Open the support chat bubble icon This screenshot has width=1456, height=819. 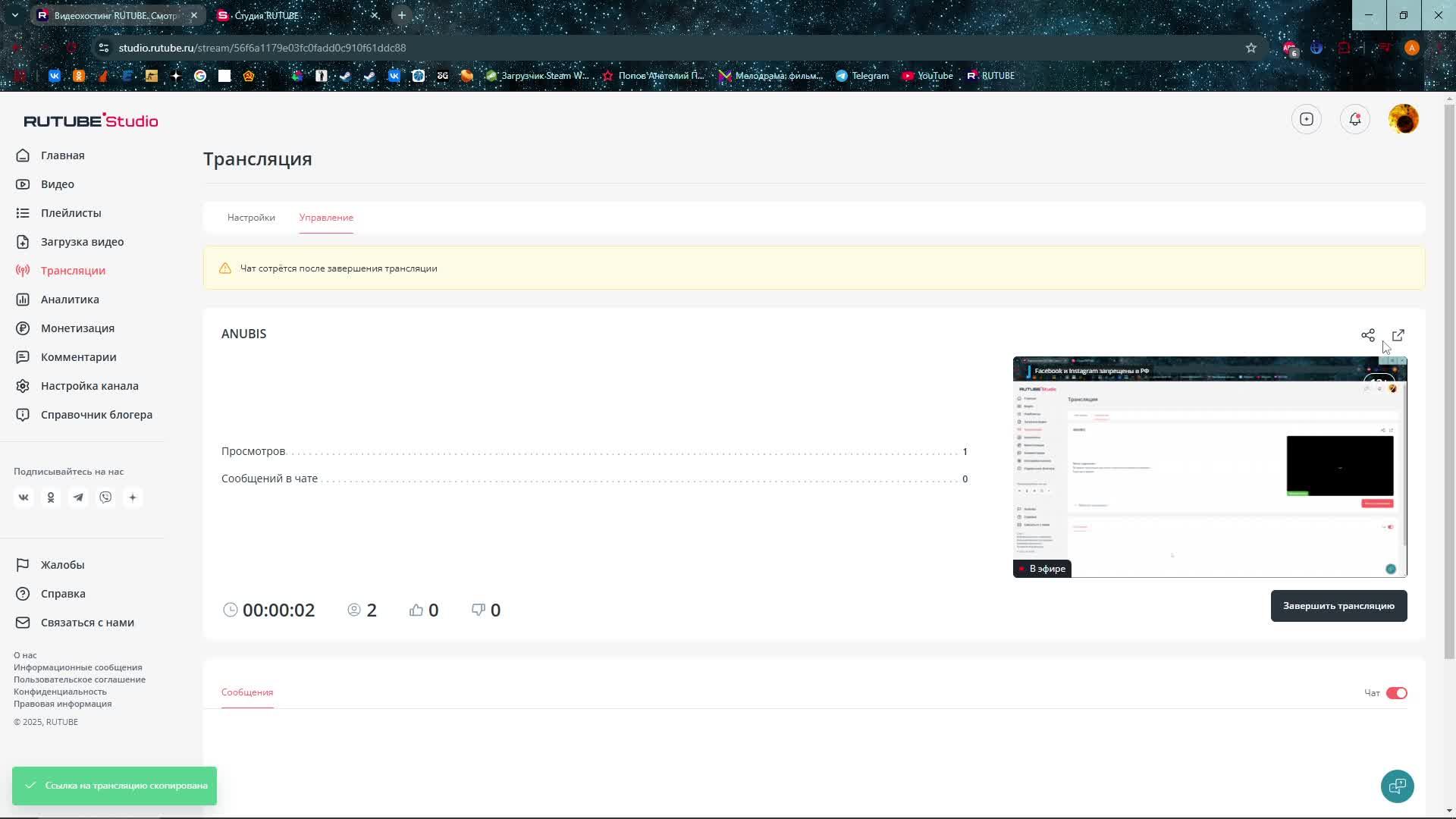[1397, 786]
